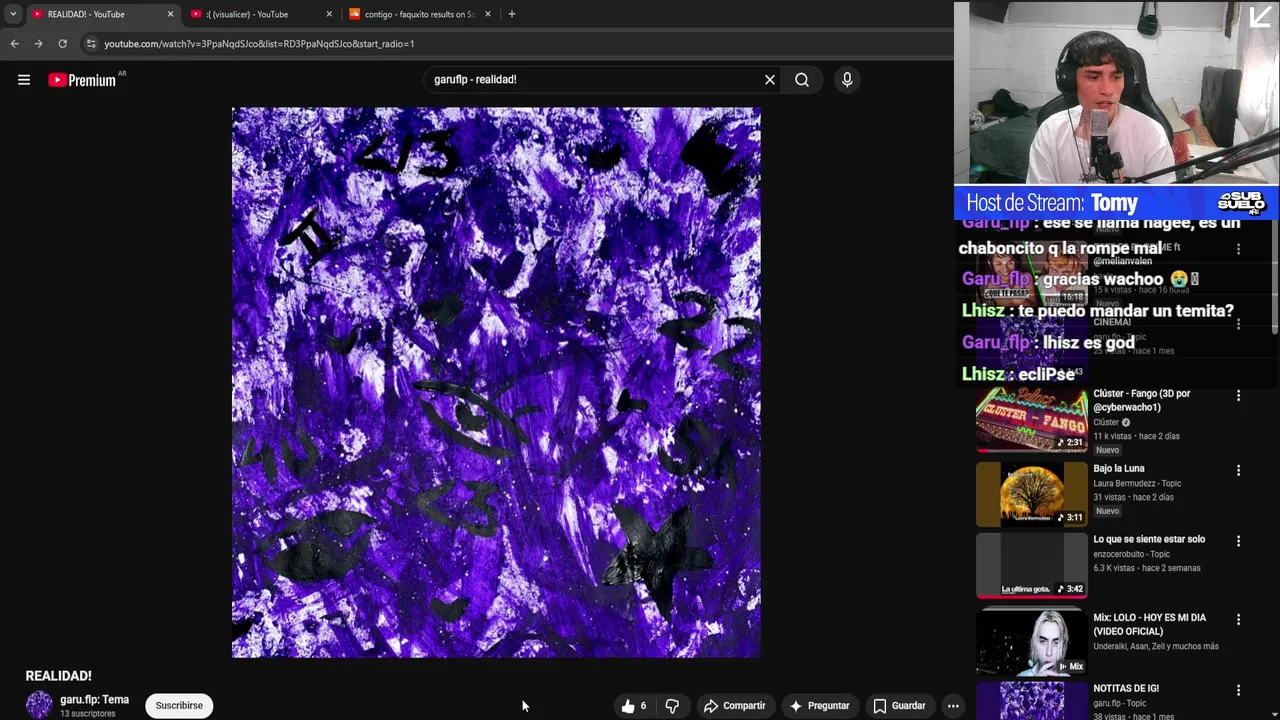Click '13 suscriptores' subscriber count
This screenshot has height=720, width=1280.
[x=88, y=714]
